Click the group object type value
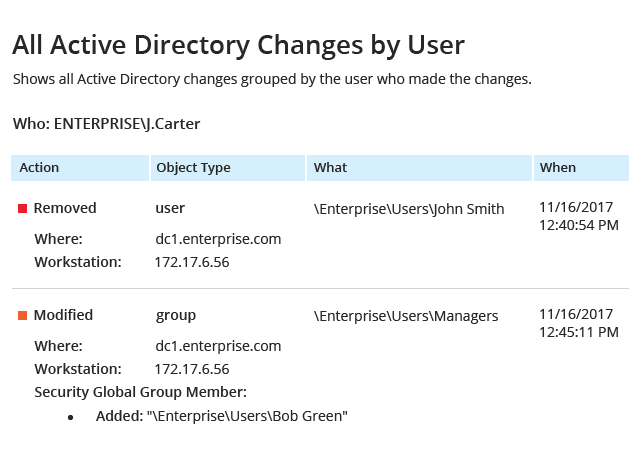 176,316
